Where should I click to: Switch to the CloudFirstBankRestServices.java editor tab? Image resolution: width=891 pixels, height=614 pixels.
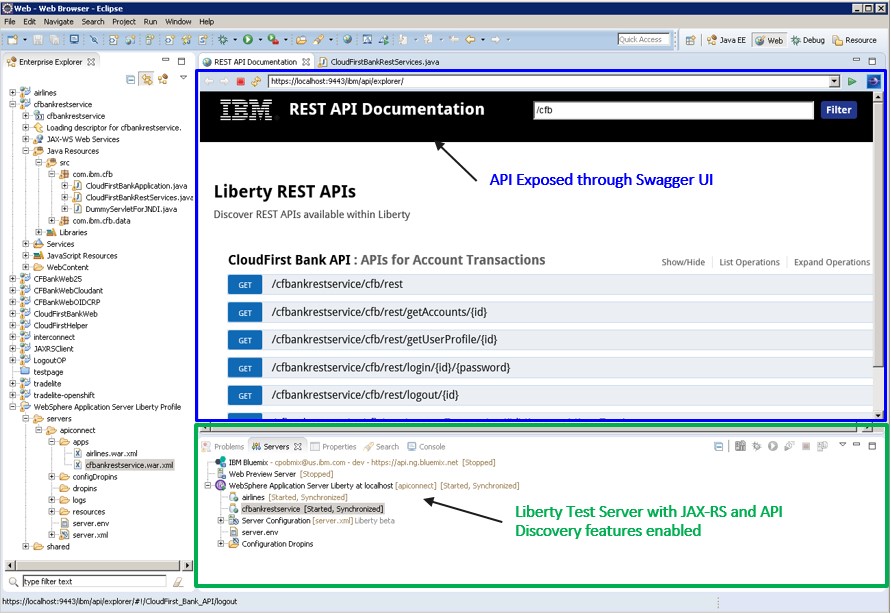pos(383,60)
